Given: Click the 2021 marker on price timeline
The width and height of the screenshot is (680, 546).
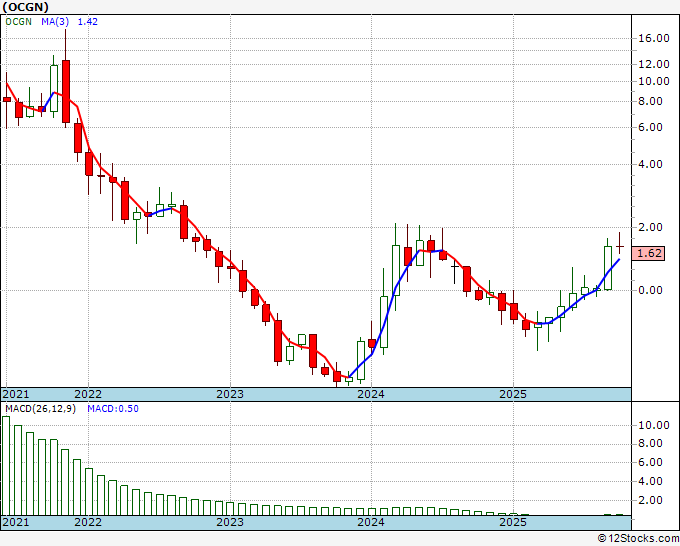Looking at the screenshot, I should [x=16, y=394].
